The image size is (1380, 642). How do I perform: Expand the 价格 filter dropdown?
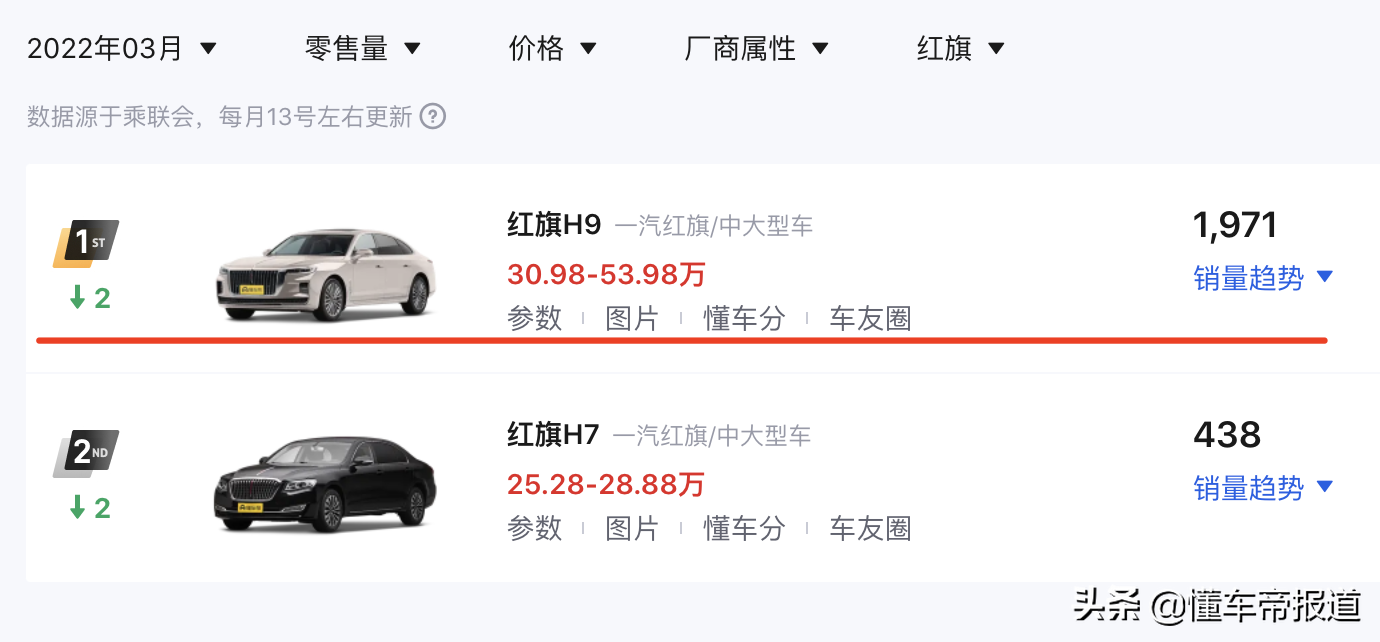coord(553,48)
